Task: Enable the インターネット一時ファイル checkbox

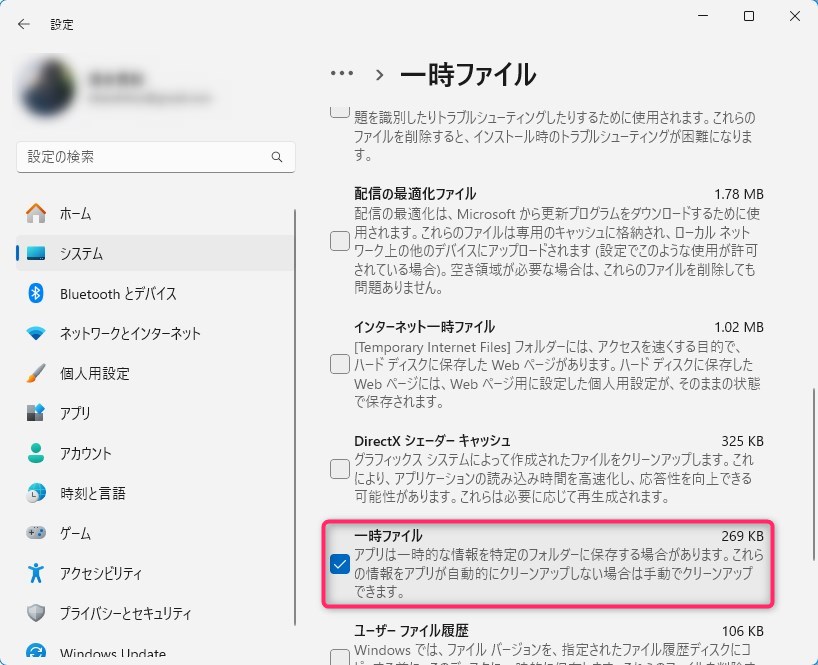Action: click(340, 365)
